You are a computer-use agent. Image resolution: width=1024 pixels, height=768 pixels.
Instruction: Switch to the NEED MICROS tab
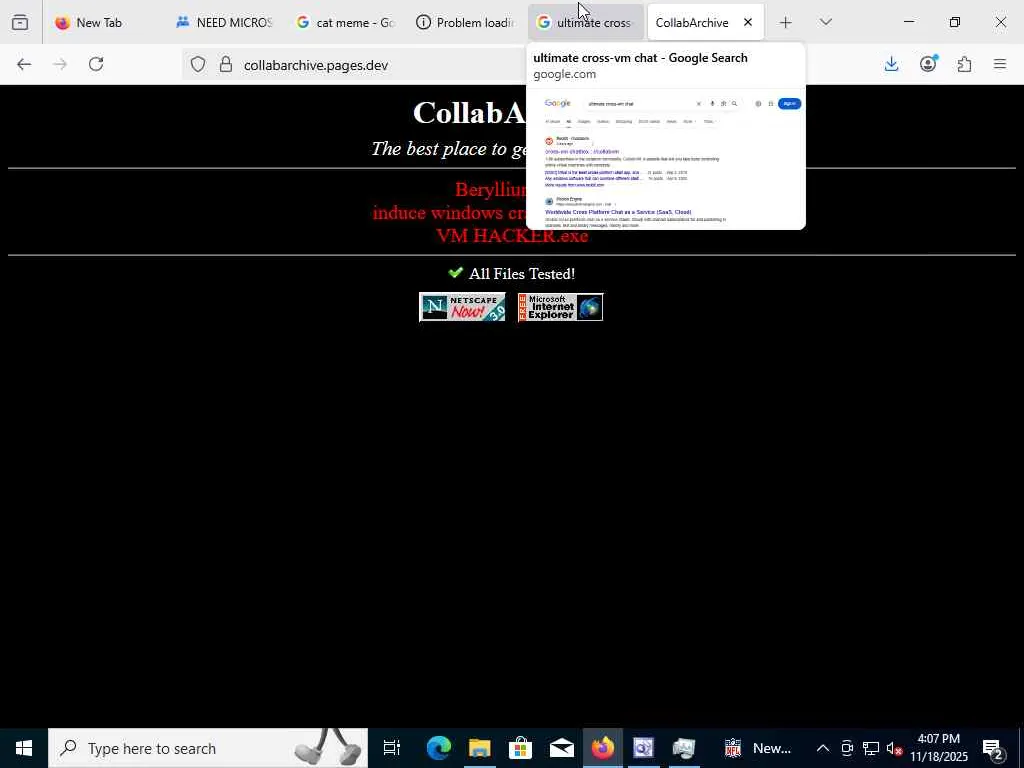(223, 22)
